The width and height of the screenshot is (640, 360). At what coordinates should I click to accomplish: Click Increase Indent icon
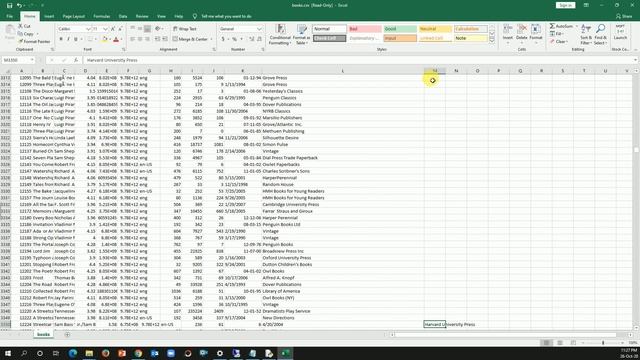coord(165,39)
